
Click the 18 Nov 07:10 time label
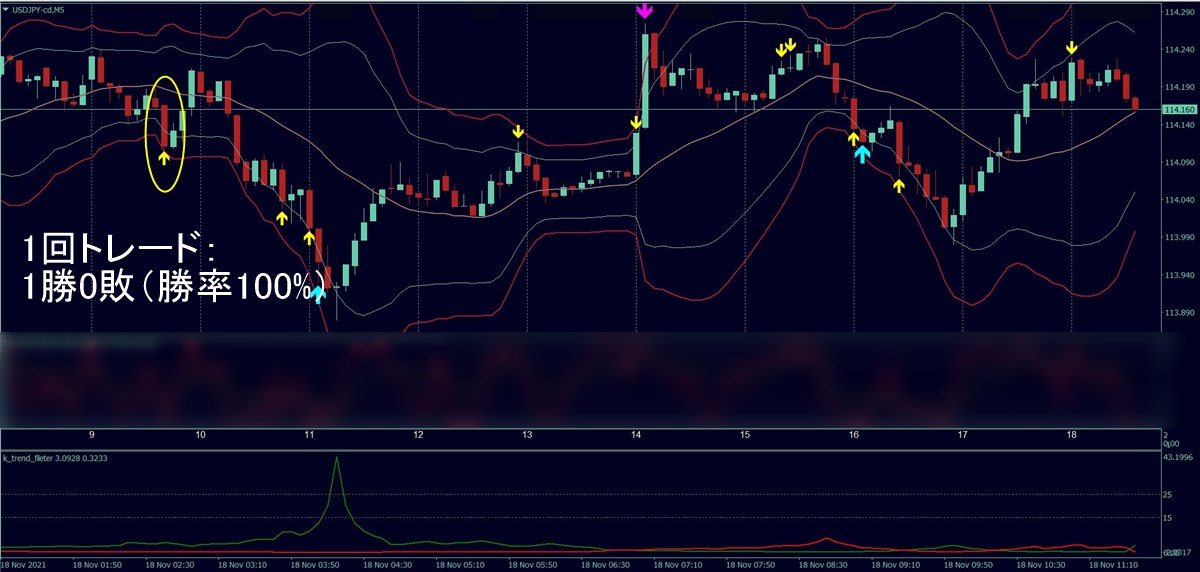coord(678,564)
